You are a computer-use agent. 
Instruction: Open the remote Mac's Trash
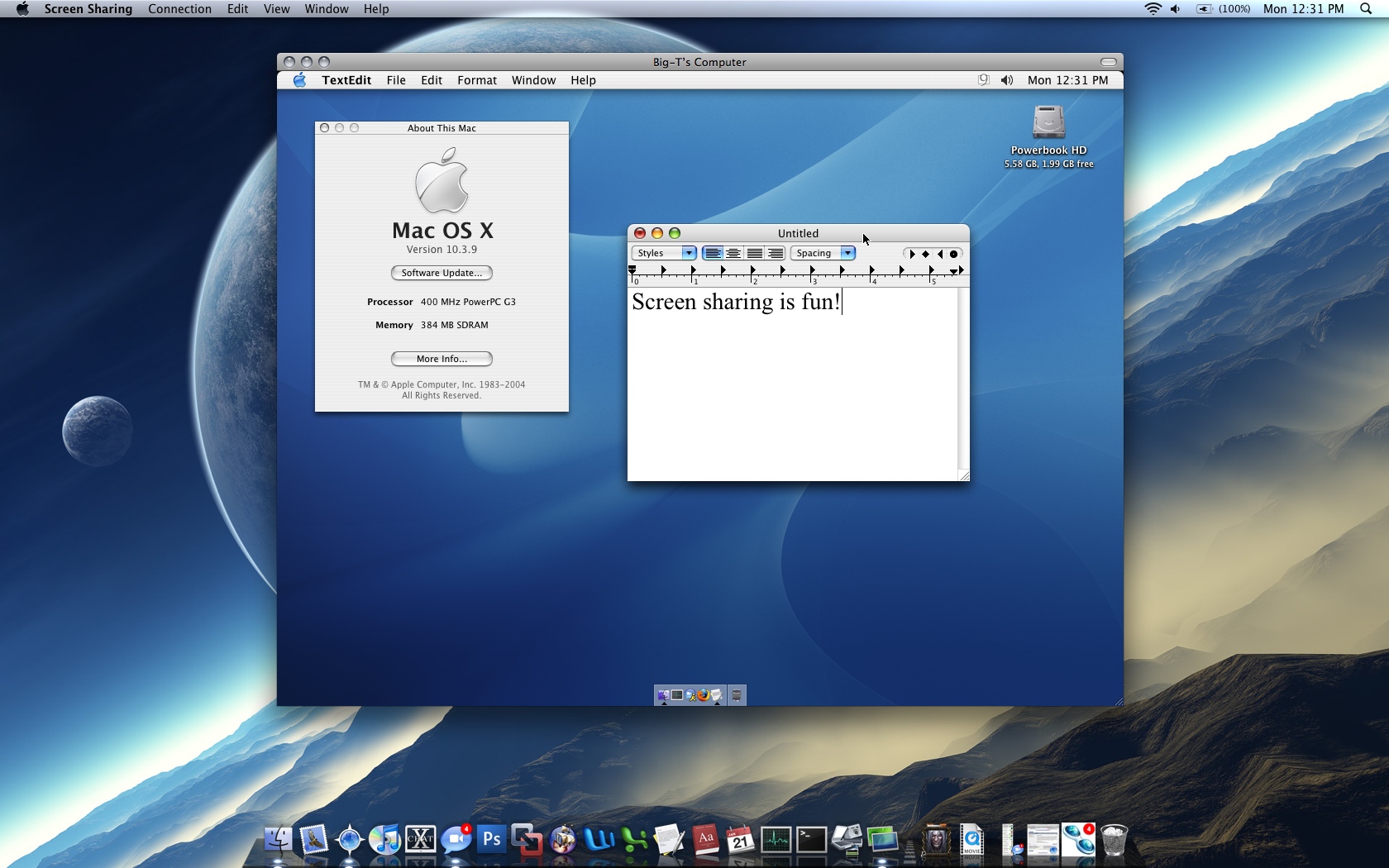[737, 695]
